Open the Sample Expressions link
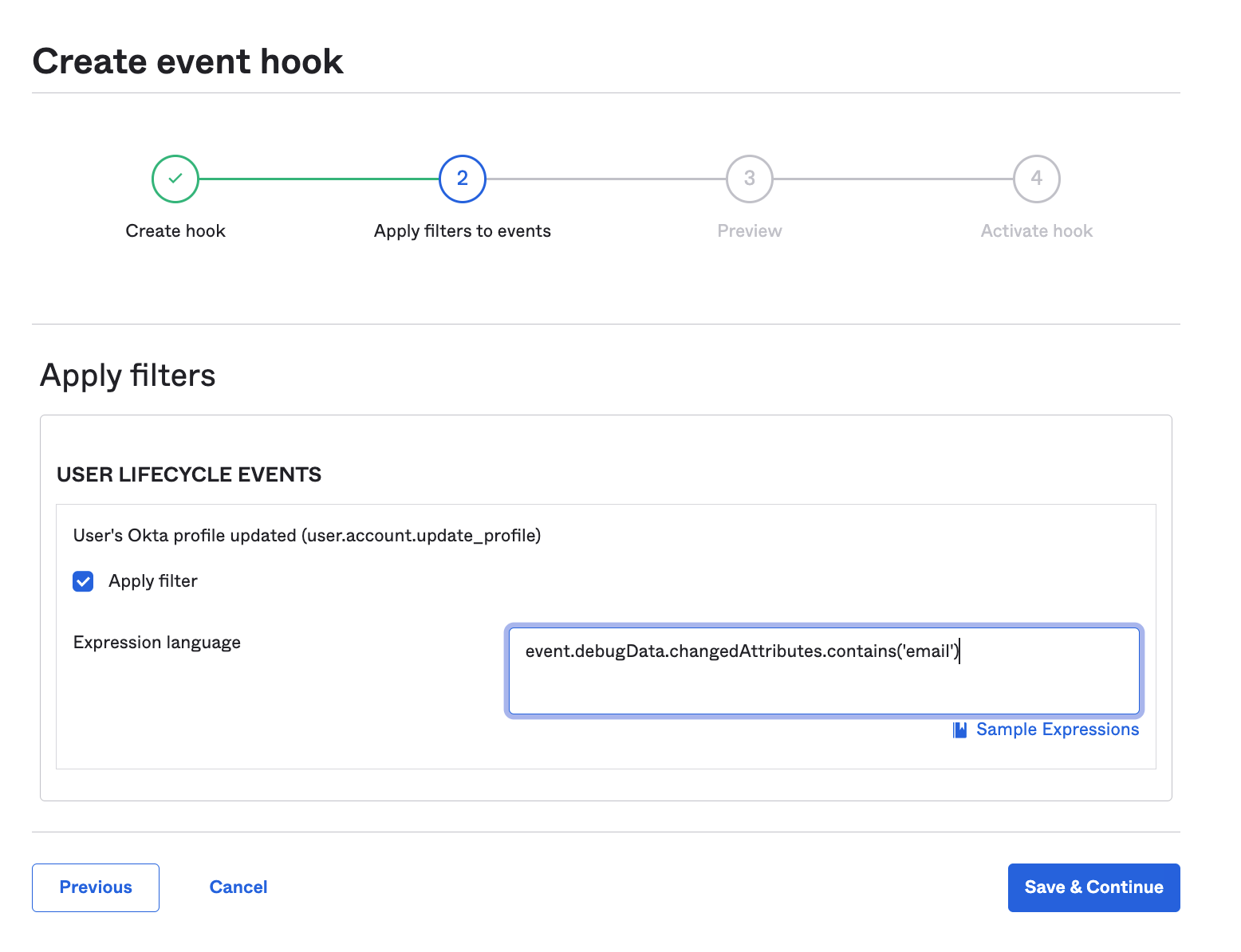This screenshot has height=952, width=1241. click(x=1058, y=730)
